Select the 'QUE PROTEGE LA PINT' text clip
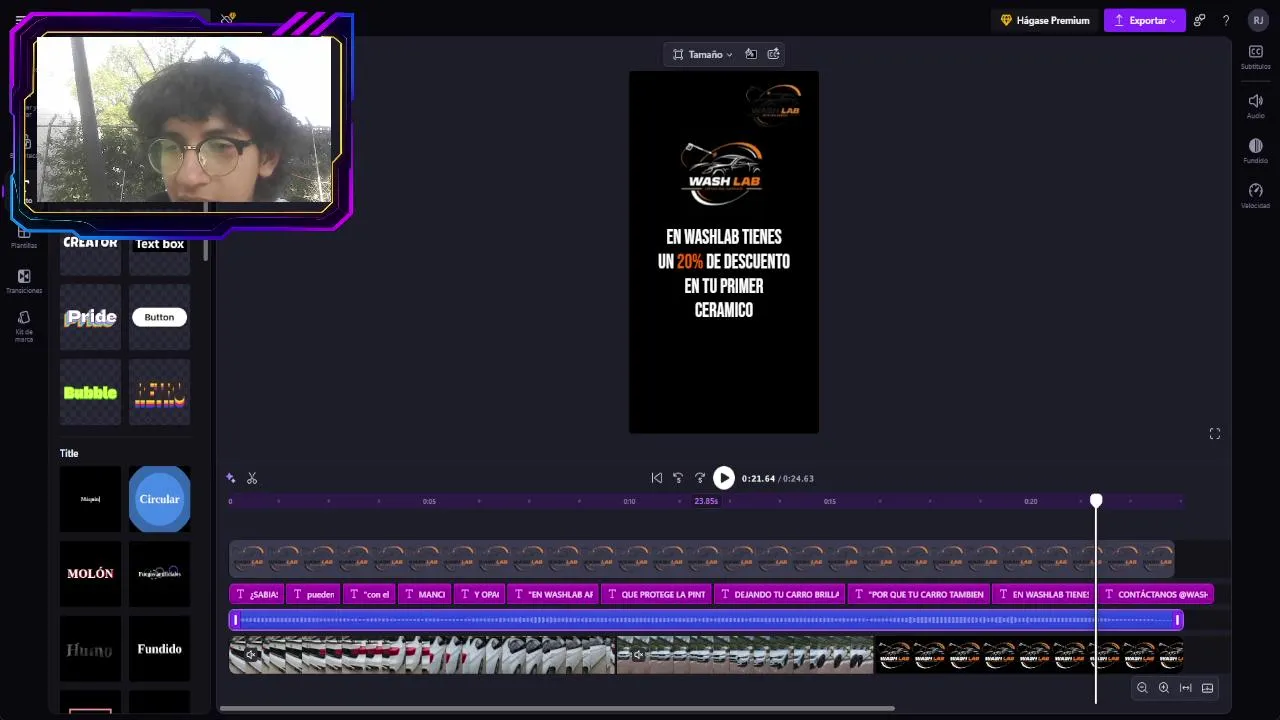The height and width of the screenshot is (720, 1280). tap(655, 594)
